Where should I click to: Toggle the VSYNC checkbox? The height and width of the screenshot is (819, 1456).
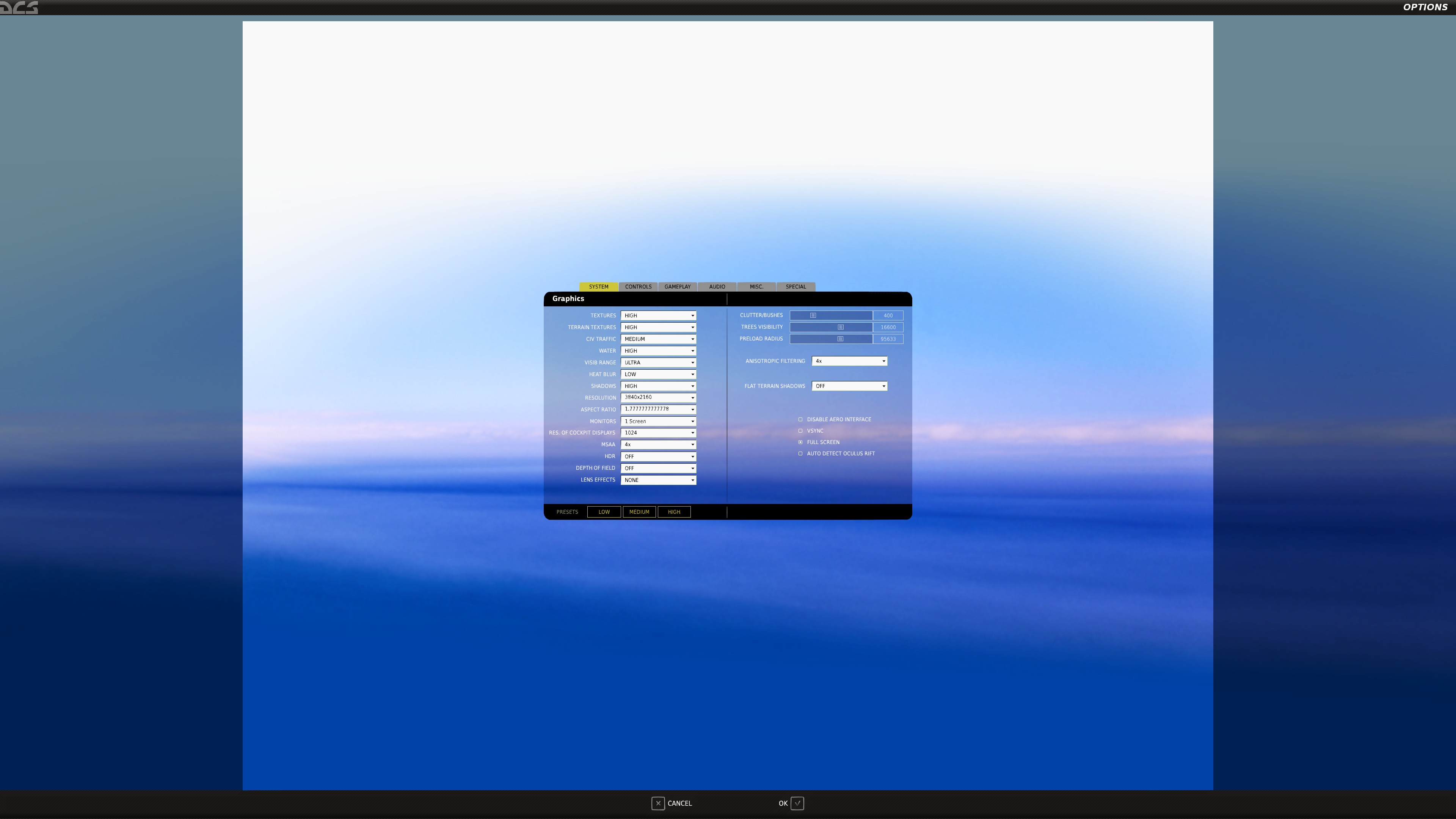[x=800, y=431]
